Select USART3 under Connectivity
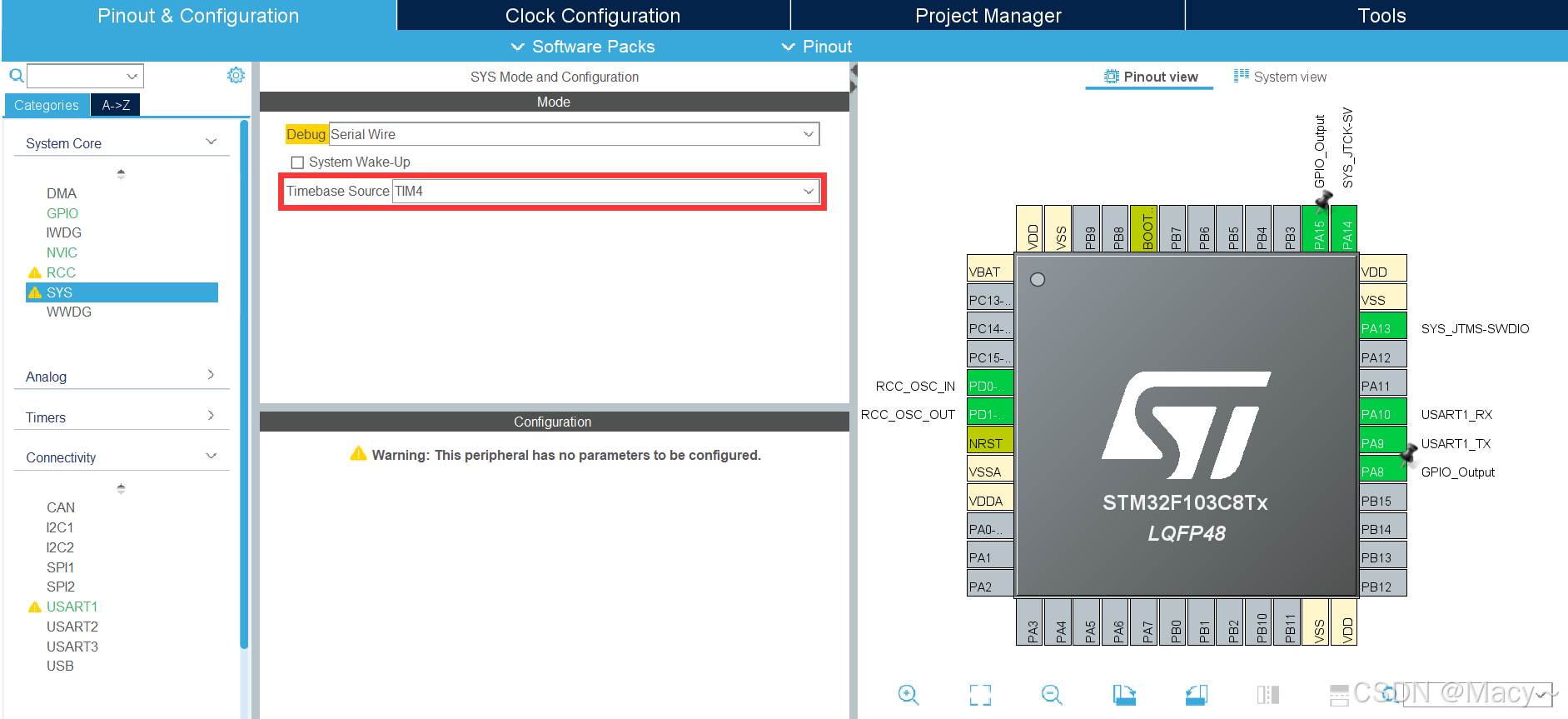Screen dimensions: 1568x719 (x=72, y=647)
